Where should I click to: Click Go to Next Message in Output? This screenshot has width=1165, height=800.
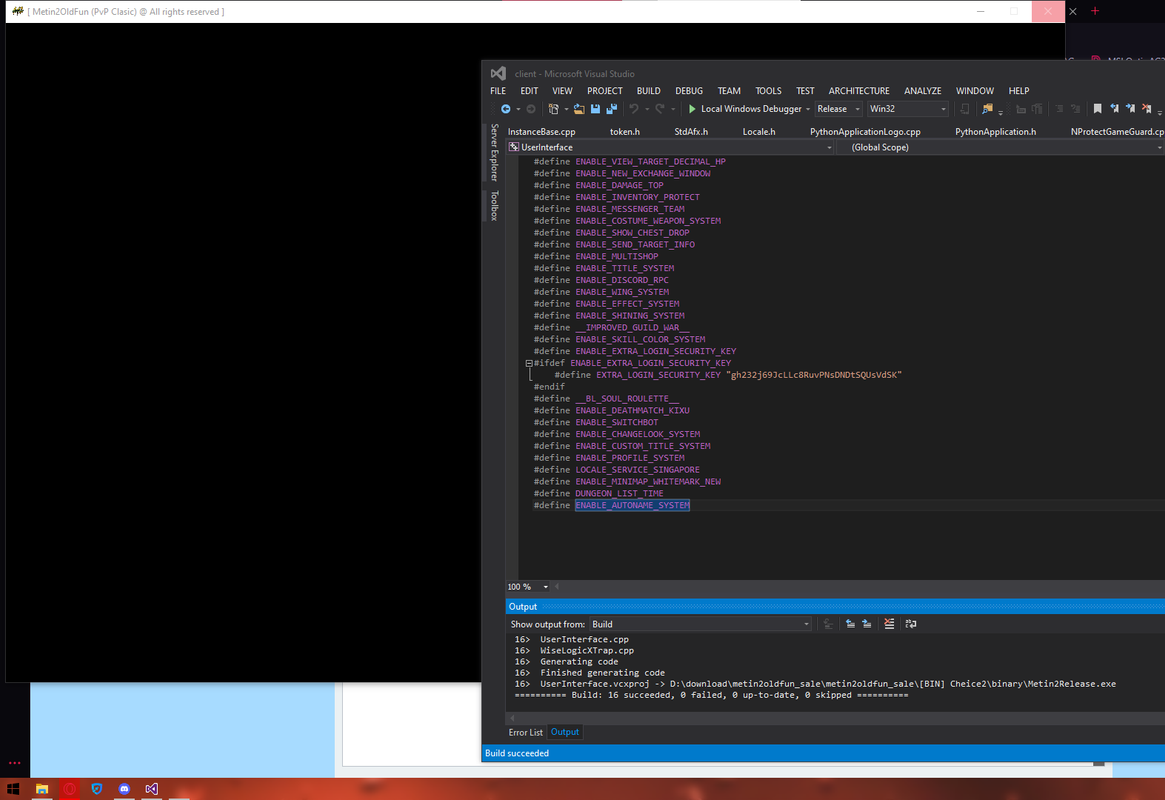point(867,624)
